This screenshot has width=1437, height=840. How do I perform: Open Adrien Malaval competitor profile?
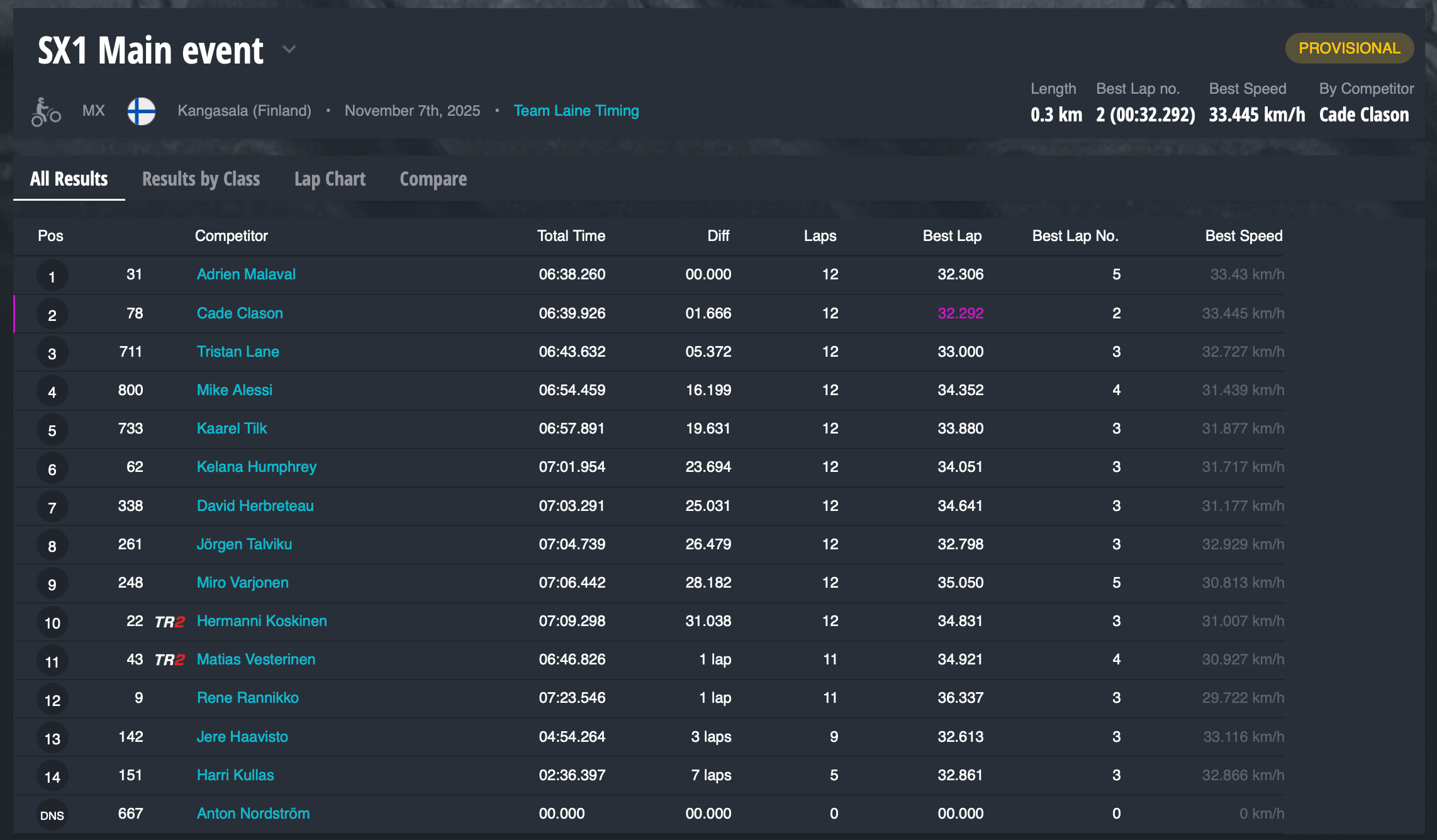click(246, 274)
